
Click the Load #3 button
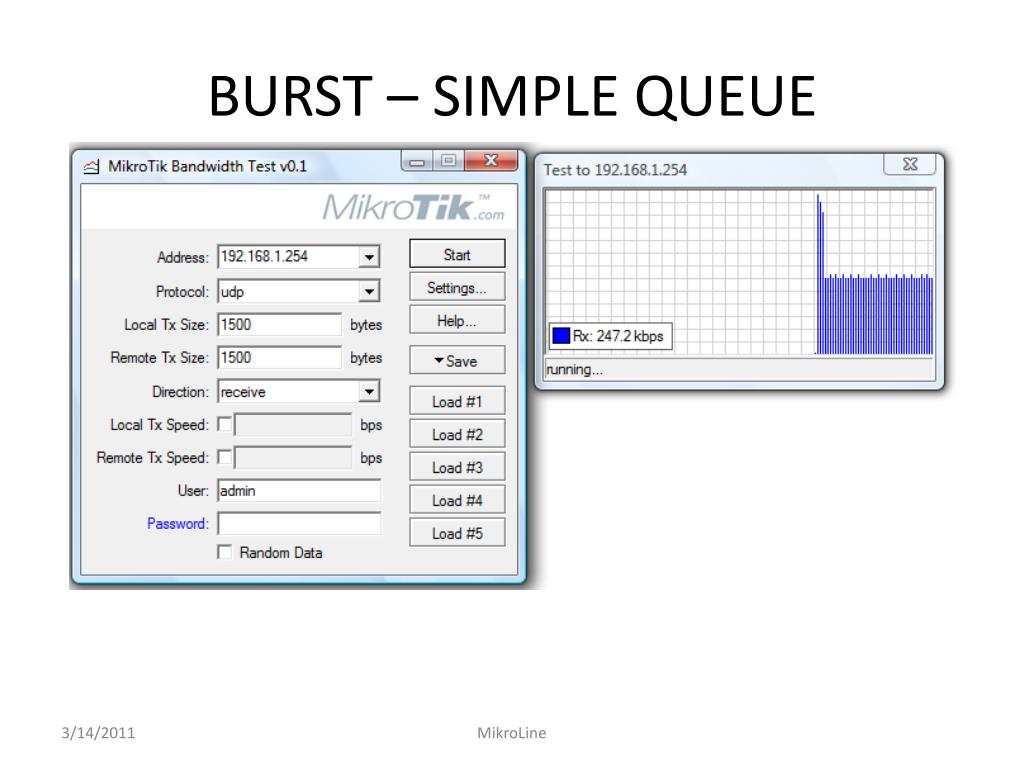coord(457,468)
